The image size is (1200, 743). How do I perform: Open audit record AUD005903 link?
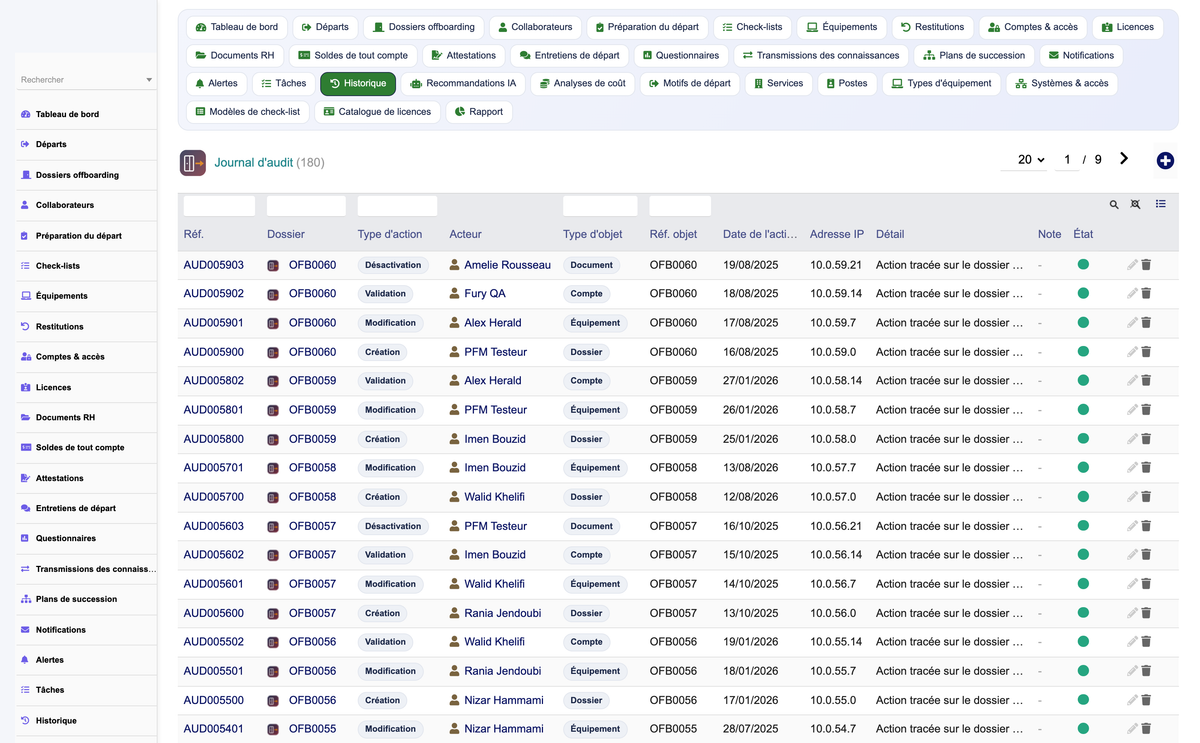213,265
